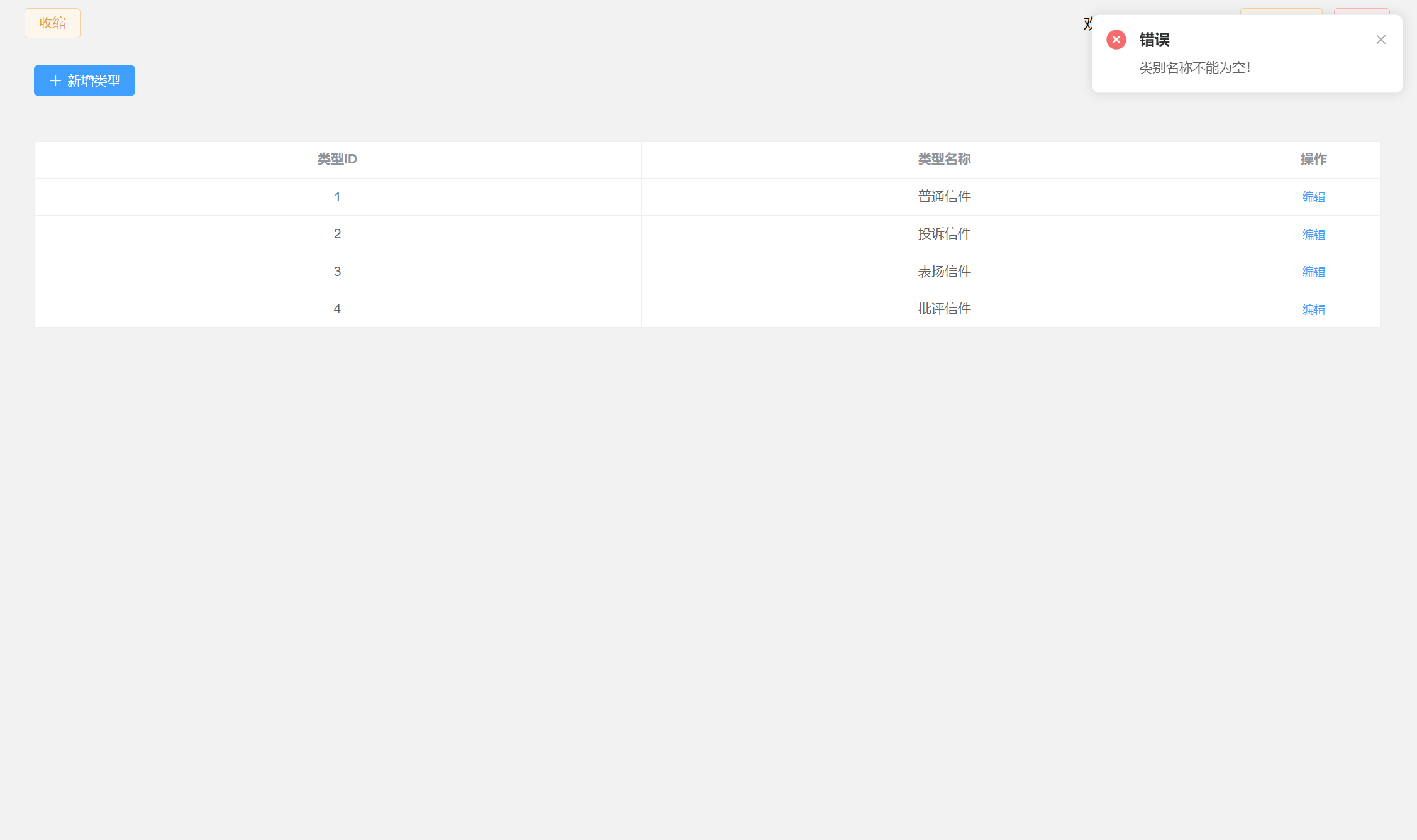Click the type ID 1 cell
1417x840 pixels.
click(337, 197)
